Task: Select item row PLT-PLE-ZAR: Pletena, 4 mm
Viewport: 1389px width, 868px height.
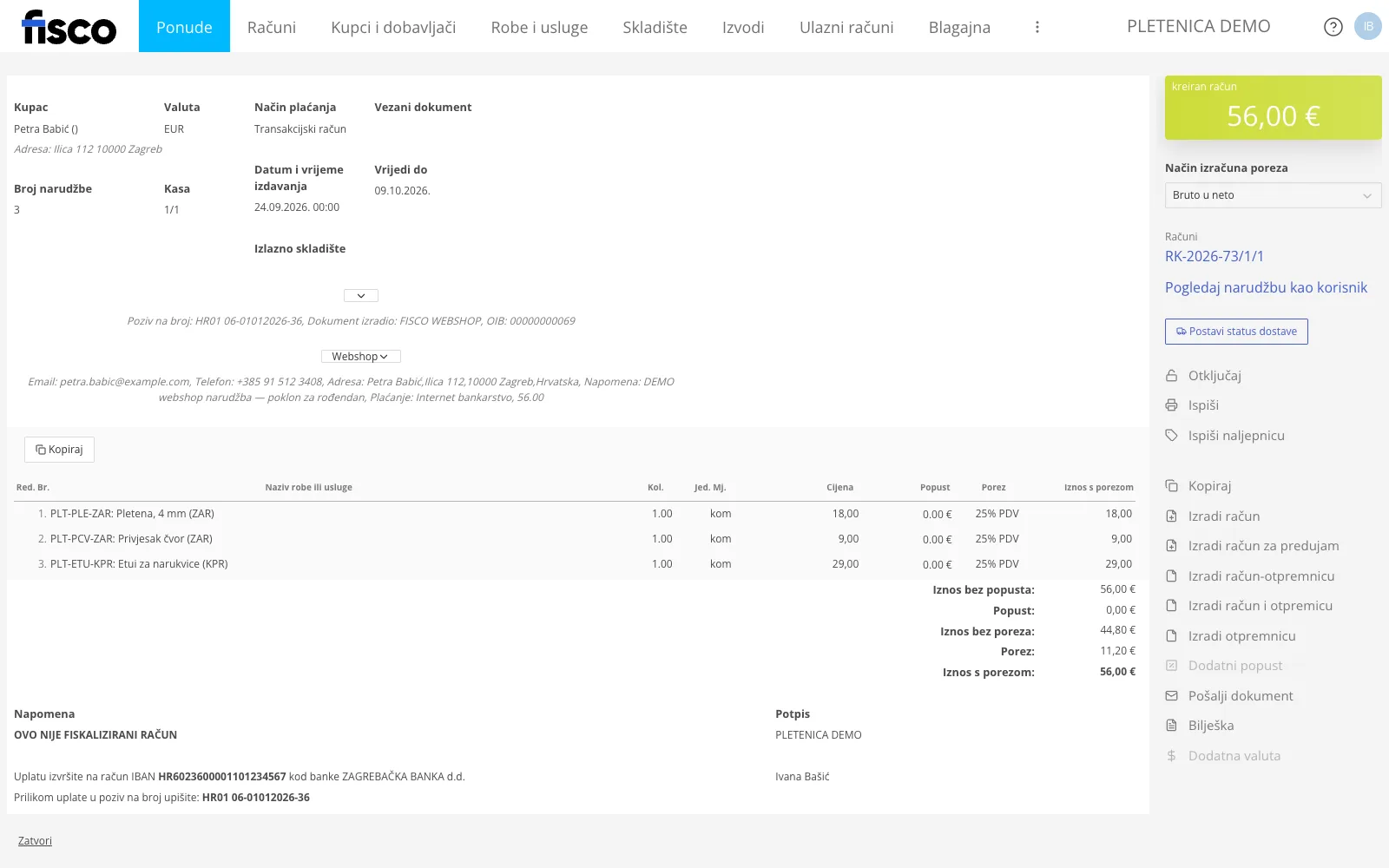Action: click(575, 514)
